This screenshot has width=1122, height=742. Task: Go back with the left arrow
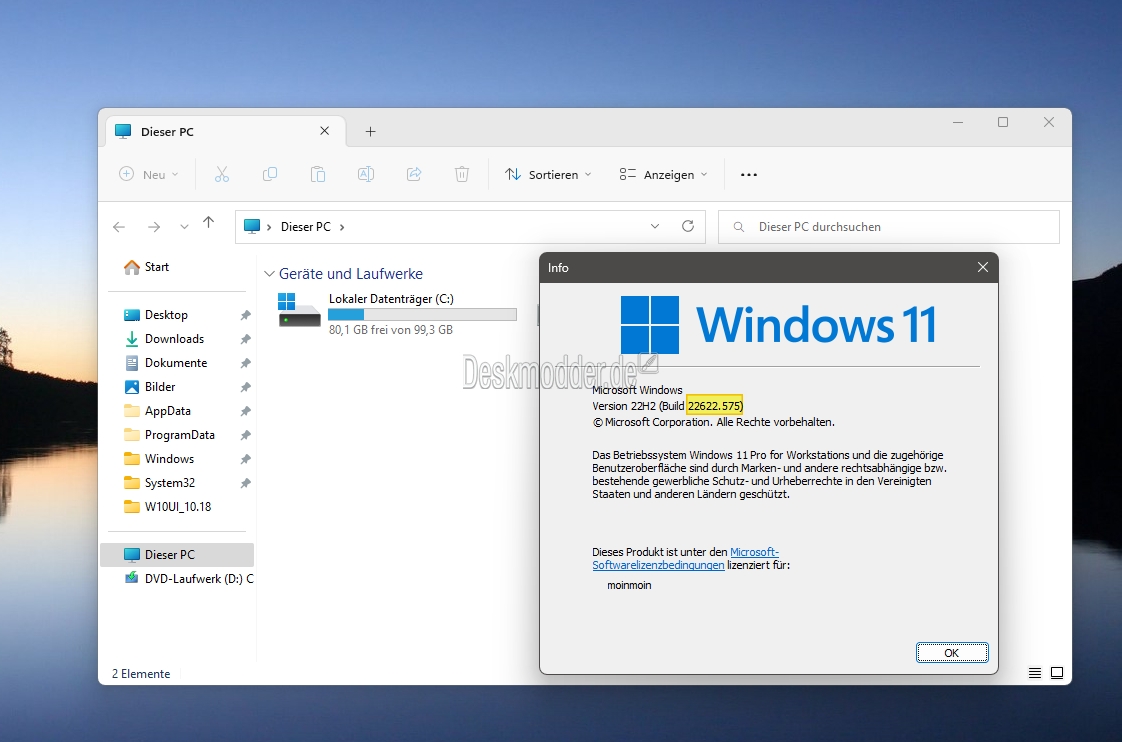(x=119, y=227)
